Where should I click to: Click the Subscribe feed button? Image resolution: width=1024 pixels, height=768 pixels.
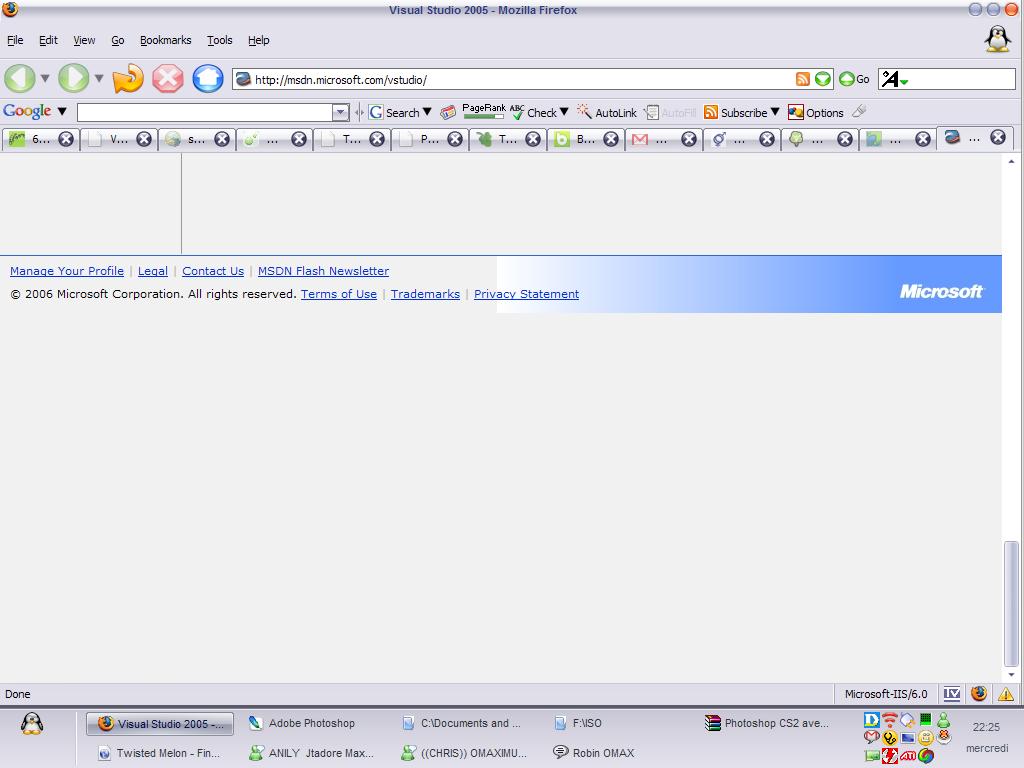(735, 112)
